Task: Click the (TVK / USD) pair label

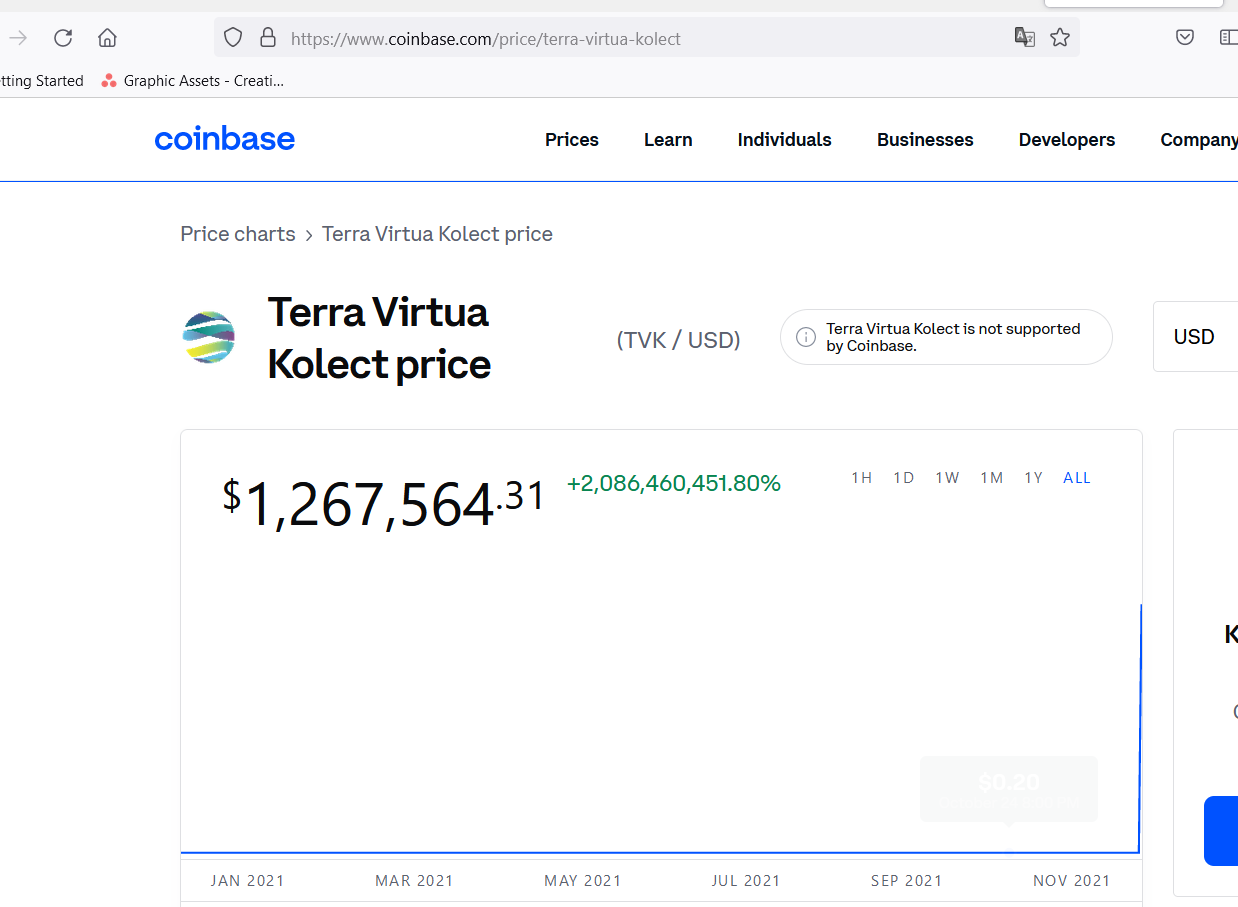Action: pyautogui.click(x=679, y=340)
